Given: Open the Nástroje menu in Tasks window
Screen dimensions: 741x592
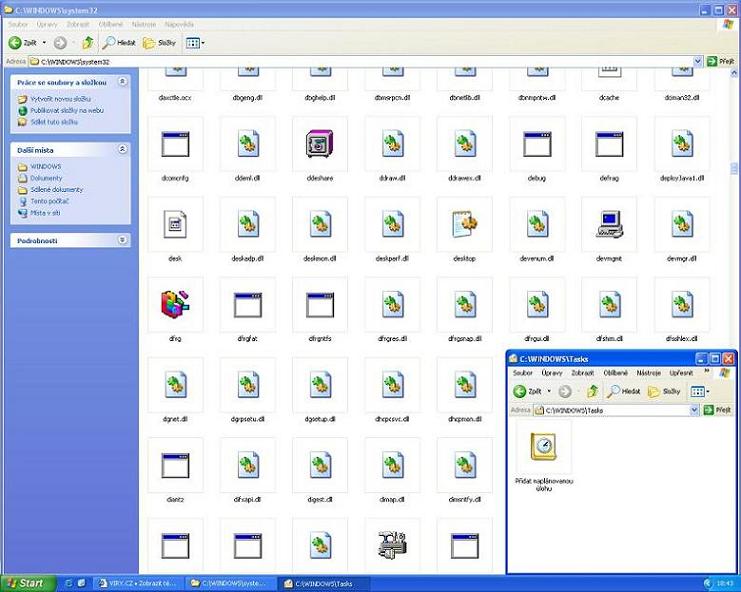Looking at the screenshot, I should point(648,373).
